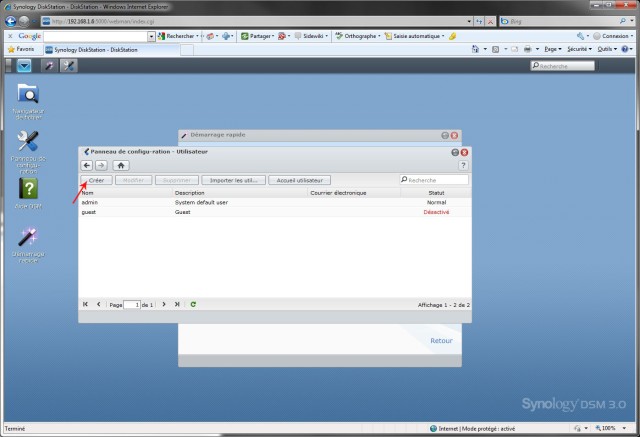Go to the first page of users

click(x=85, y=304)
